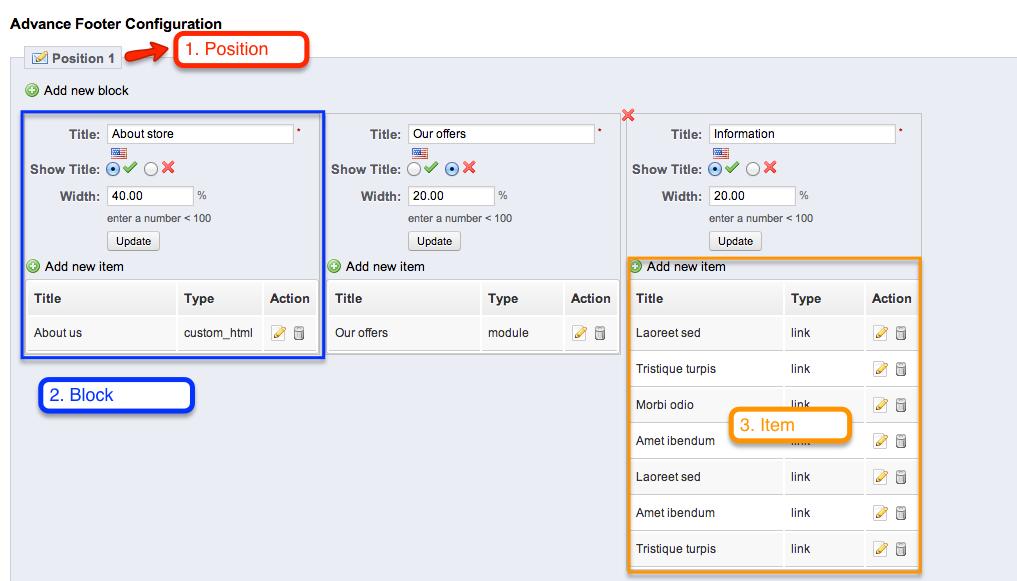
Task: Disable Show Title for Information block
Action: point(753,169)
